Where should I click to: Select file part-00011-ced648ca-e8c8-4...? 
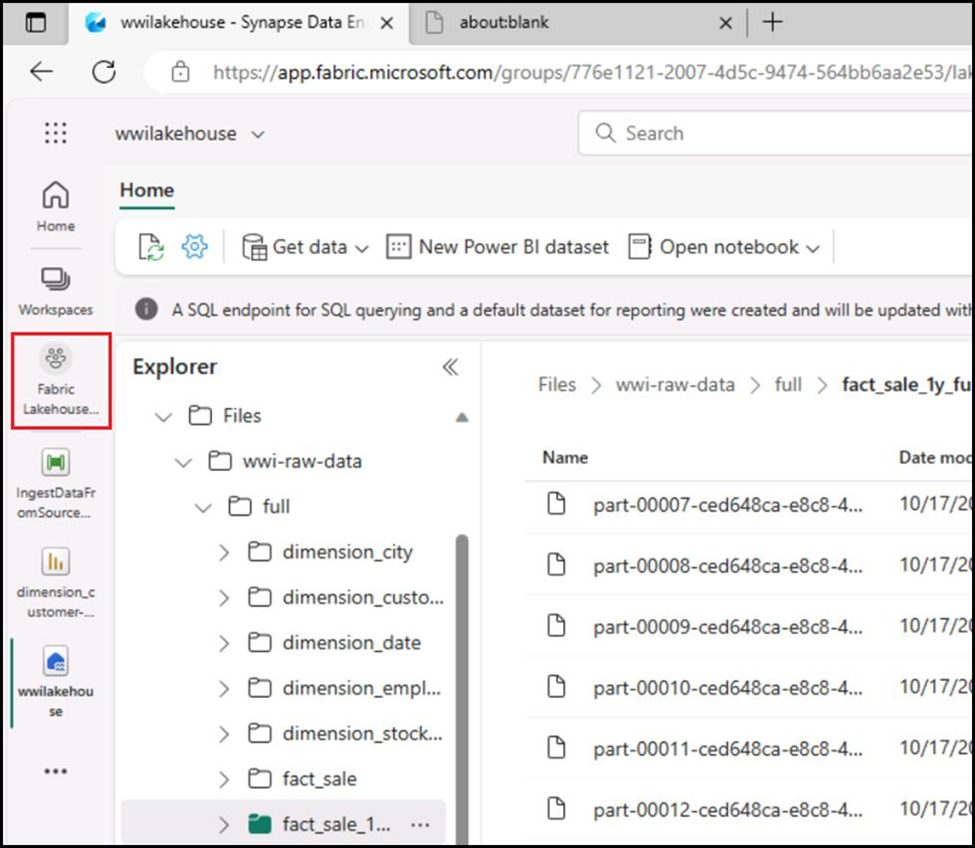[728, 749]
